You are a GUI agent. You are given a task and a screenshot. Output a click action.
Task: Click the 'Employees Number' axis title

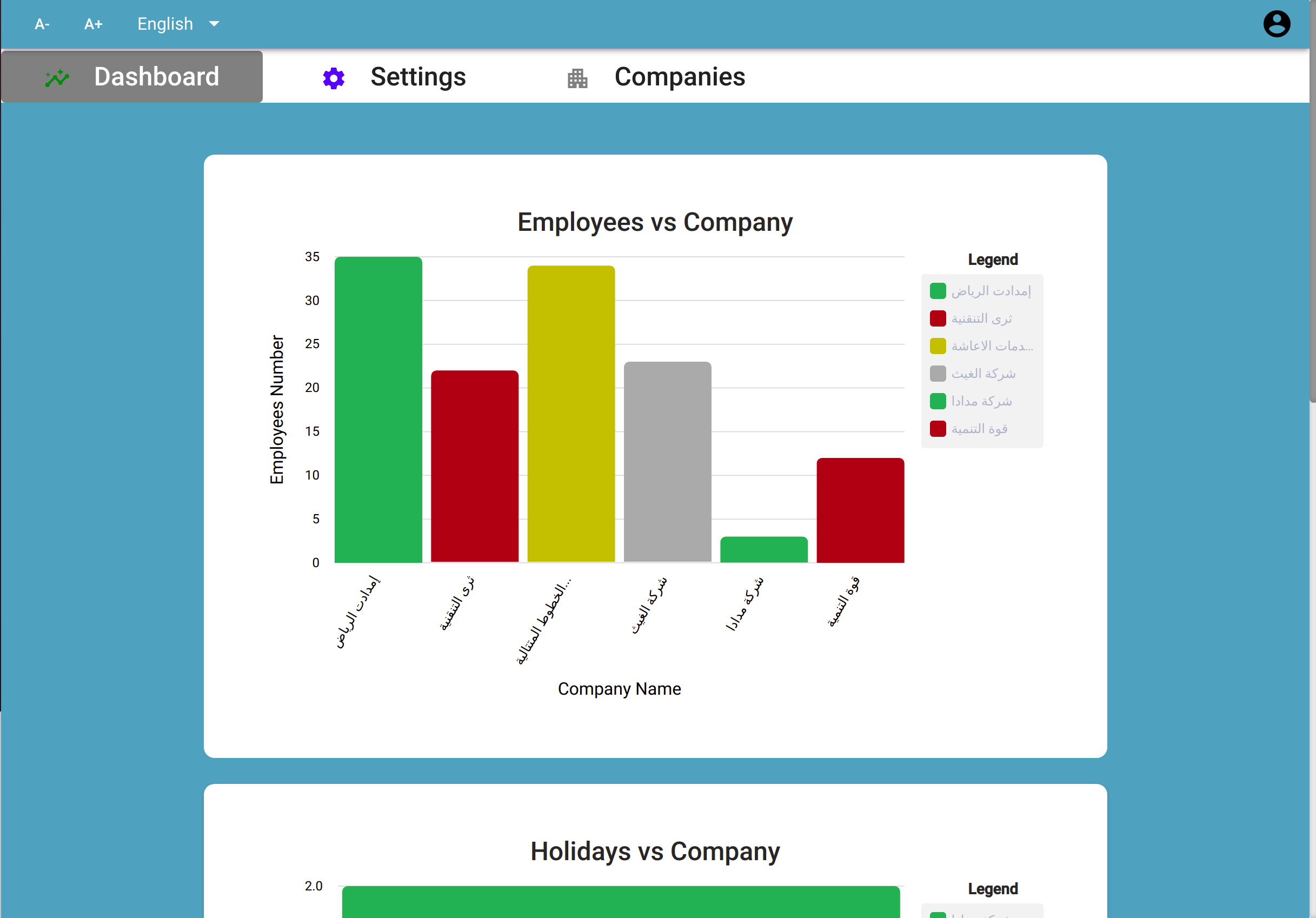(x=277, y=410)
